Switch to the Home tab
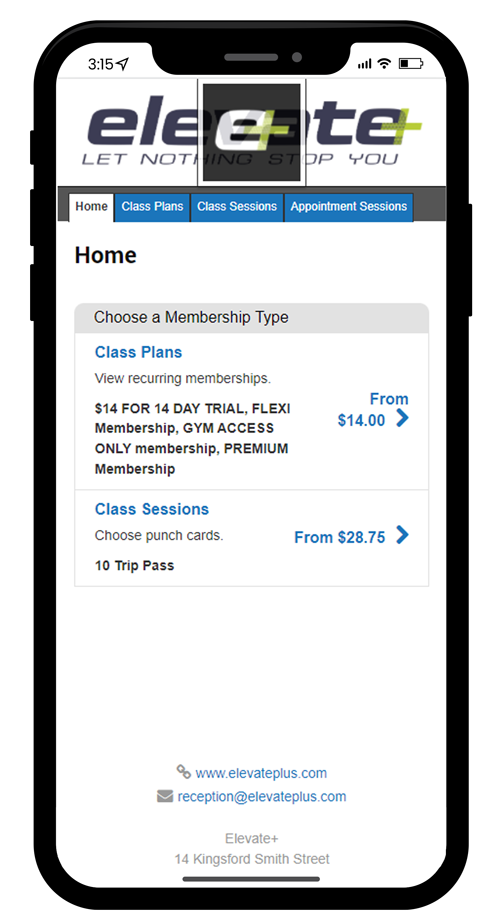The image size is (500, 923). (91, 207)
